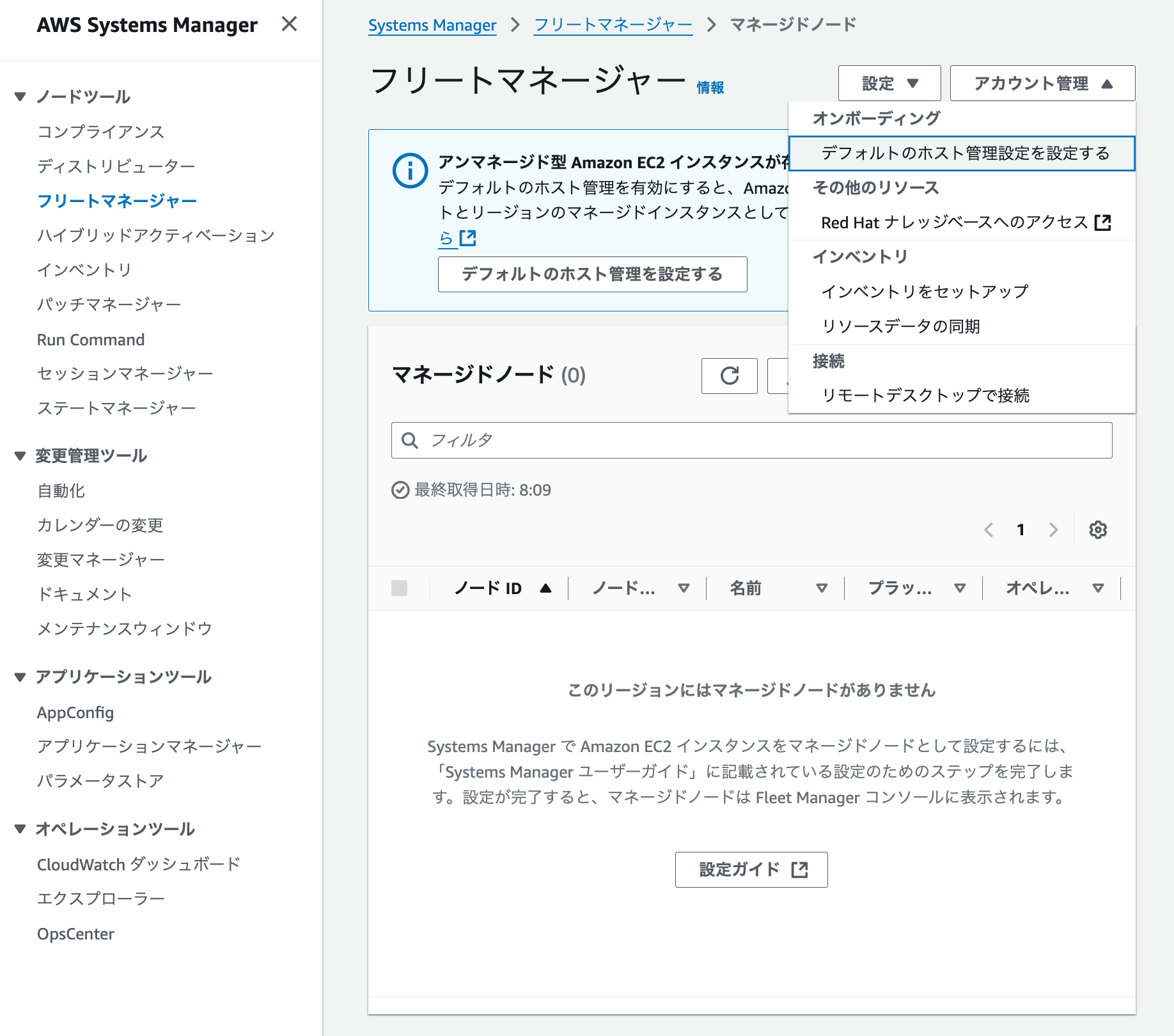Open ステートマネージャー in sidebar
The width and height of the screenshot is (1174, 1036).
pos(117,408)
